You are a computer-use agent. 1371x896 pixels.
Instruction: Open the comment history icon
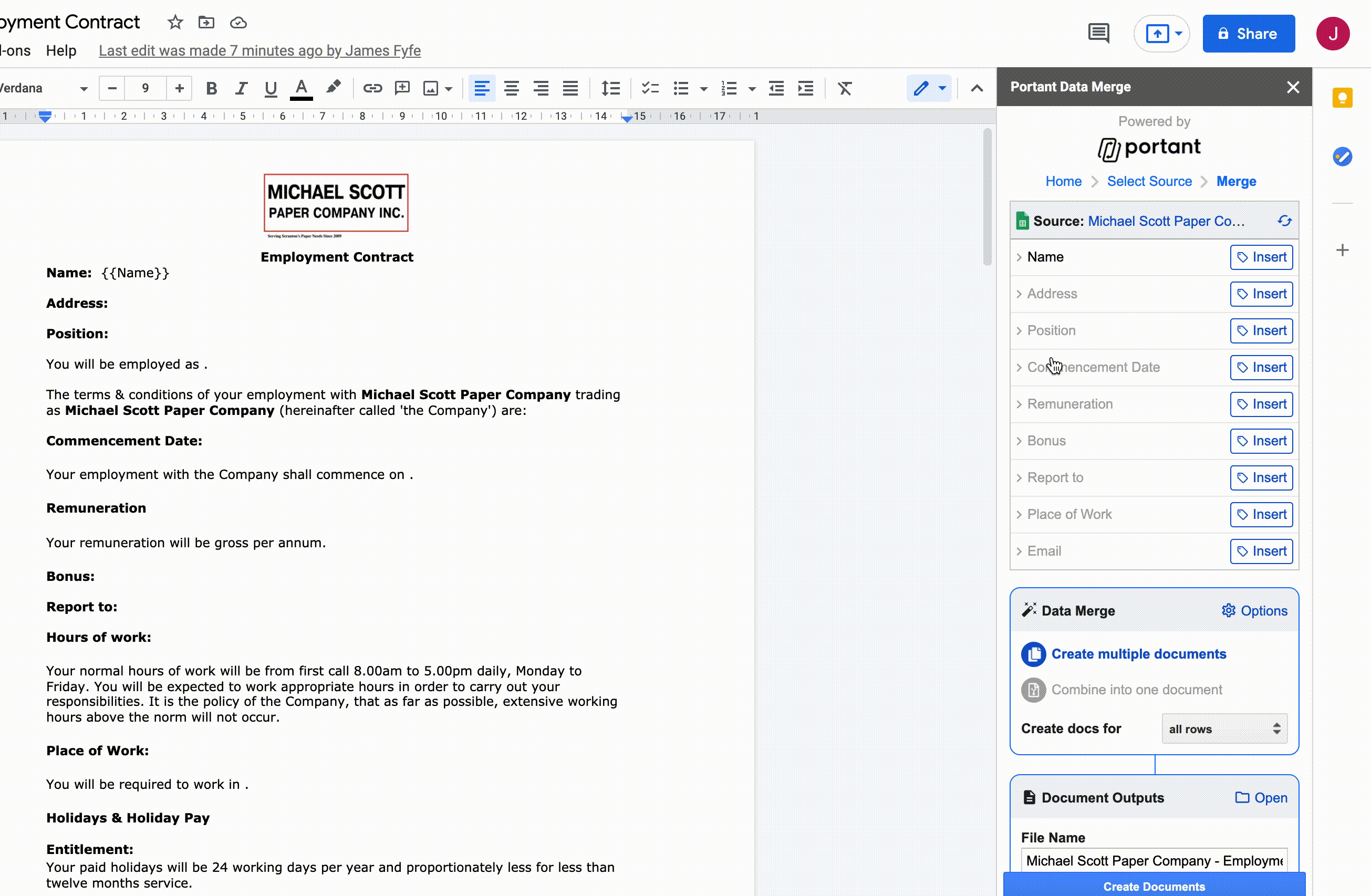[1098, 34]
